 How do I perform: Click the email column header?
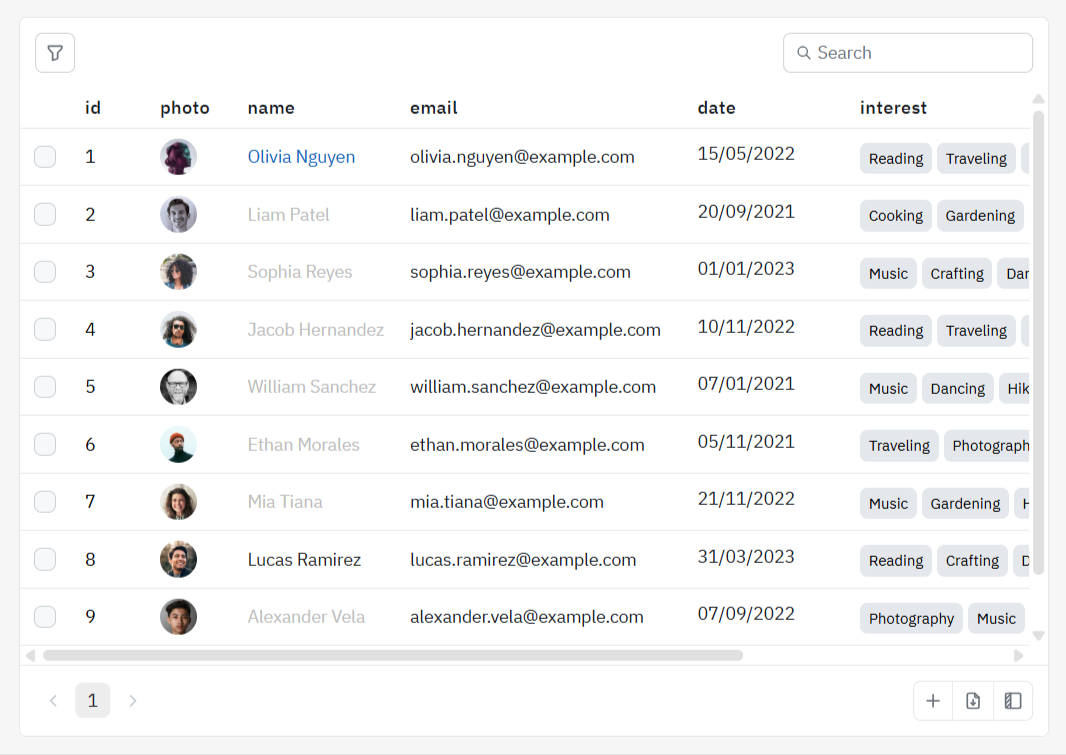[x=433, y=108]
